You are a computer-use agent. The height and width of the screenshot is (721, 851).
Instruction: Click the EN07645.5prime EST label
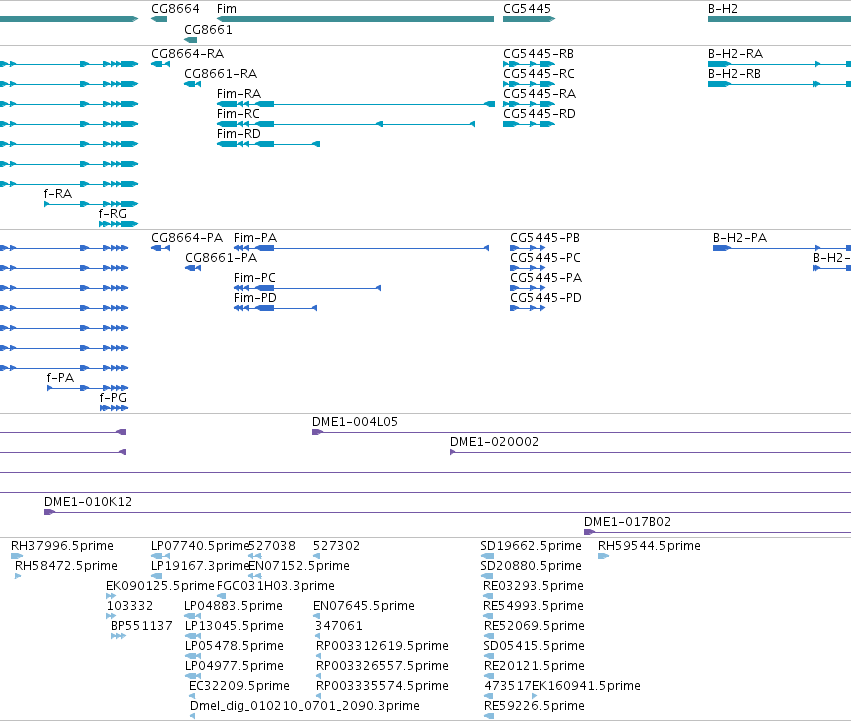point(364,606)
